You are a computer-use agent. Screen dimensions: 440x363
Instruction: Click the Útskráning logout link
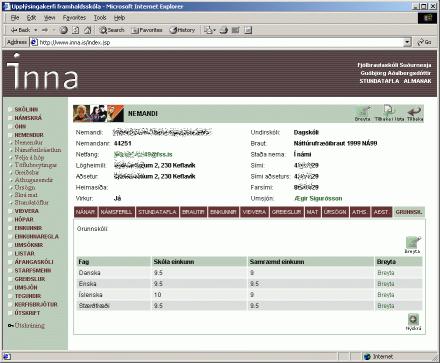click(x=30, y=325)
